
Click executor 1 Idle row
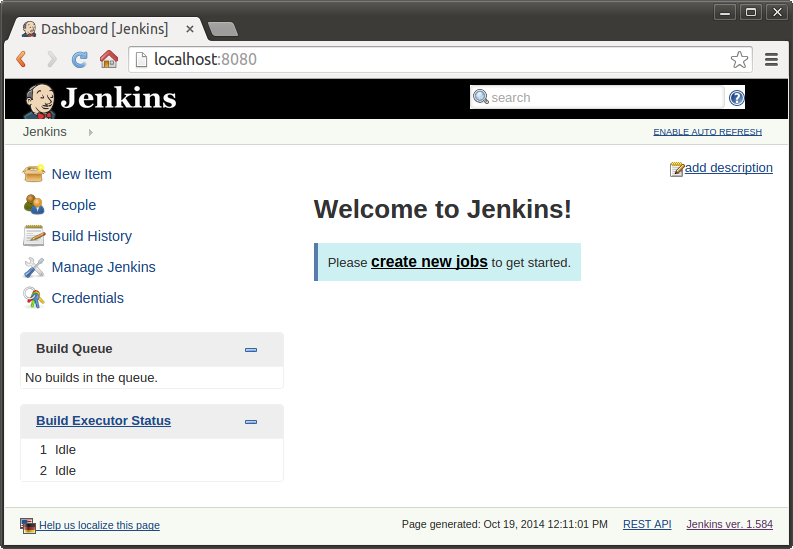pyautogui.click(x=152, y=449)
